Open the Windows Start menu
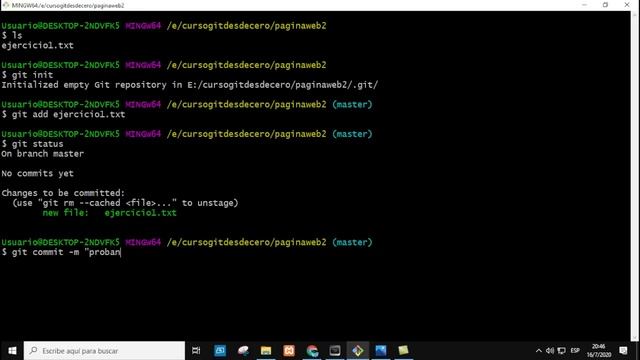 [x=12, y=351]
